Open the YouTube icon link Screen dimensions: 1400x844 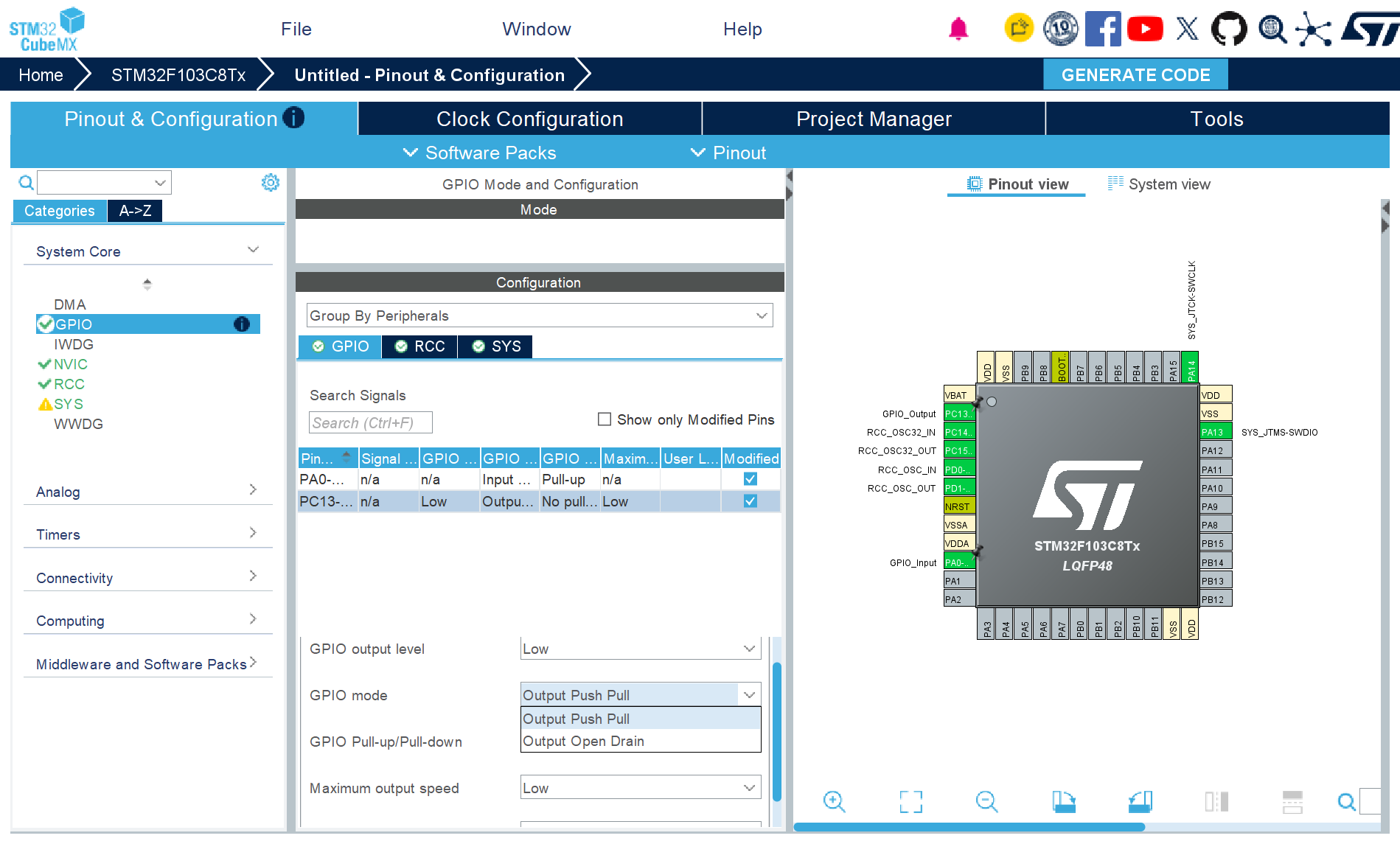pos(1145,29)
